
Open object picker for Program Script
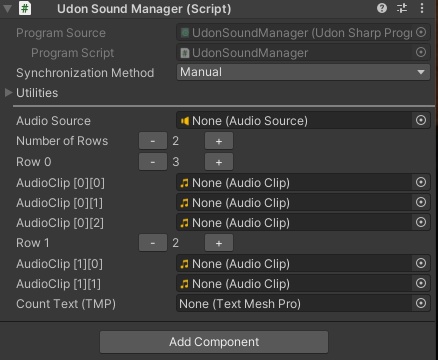(421, 52)
